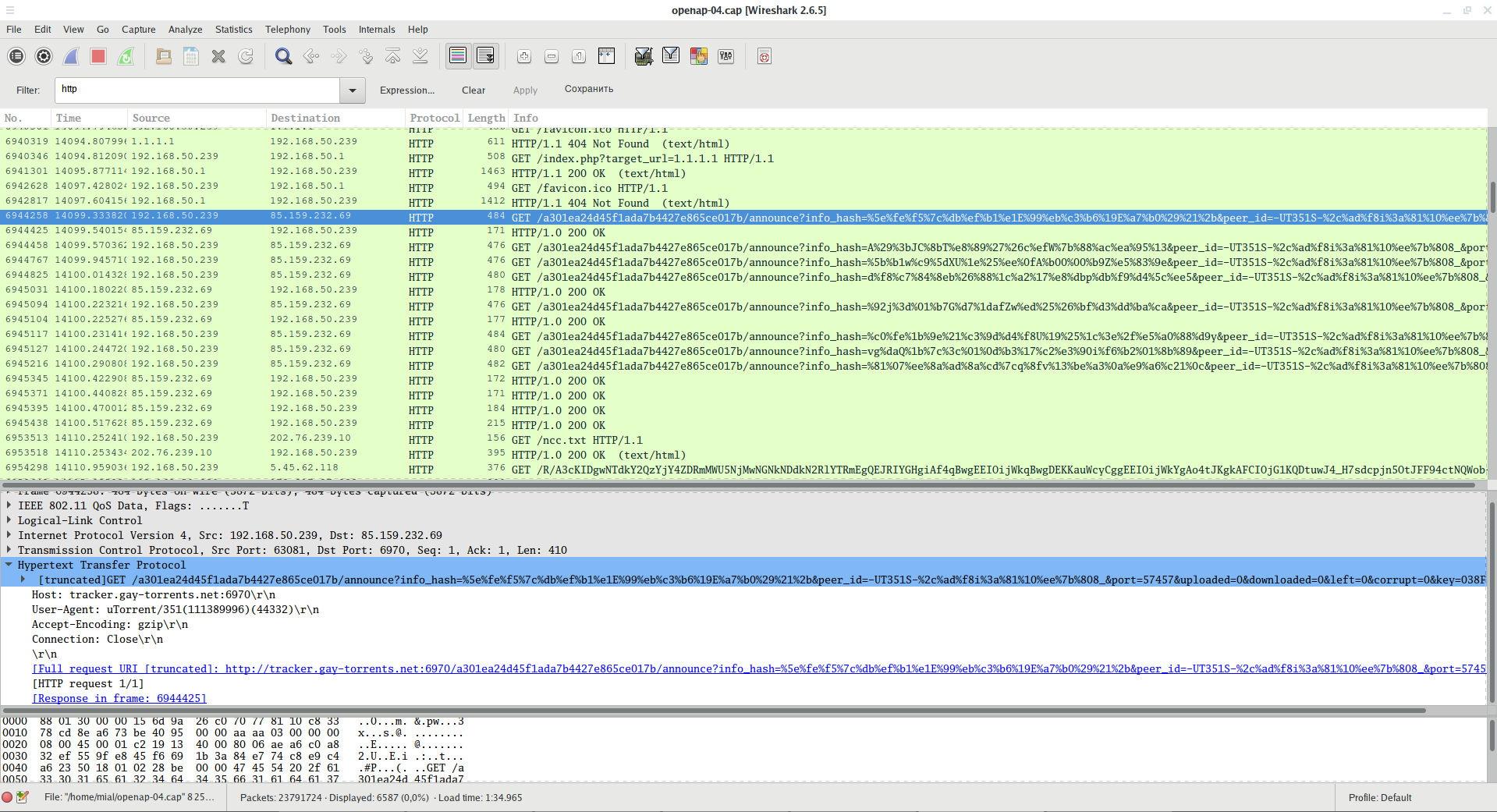The width and height of the screenshot is (1497, 812).
Task: Click the Find packet magnifier icon
Action: [x=283, y=56]
